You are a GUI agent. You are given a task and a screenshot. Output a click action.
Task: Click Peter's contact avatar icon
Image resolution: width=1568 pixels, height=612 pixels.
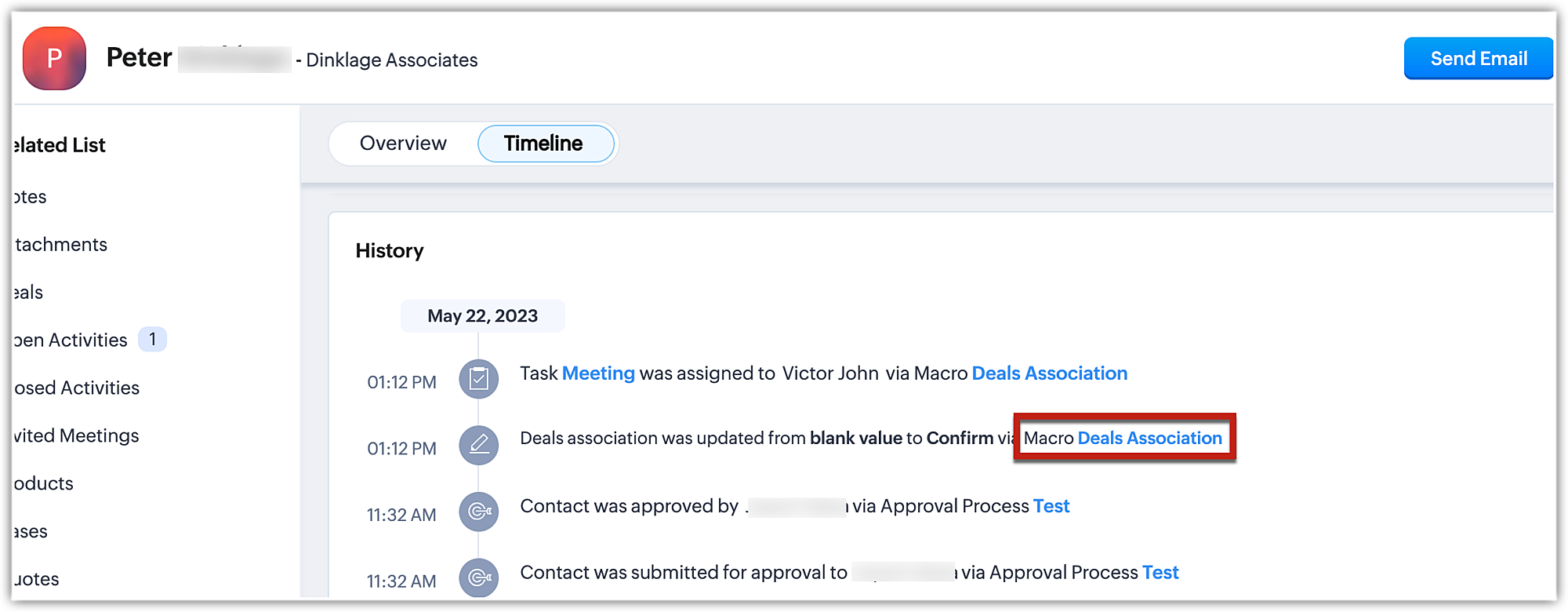pyautogui.click(x=54, y=58)
